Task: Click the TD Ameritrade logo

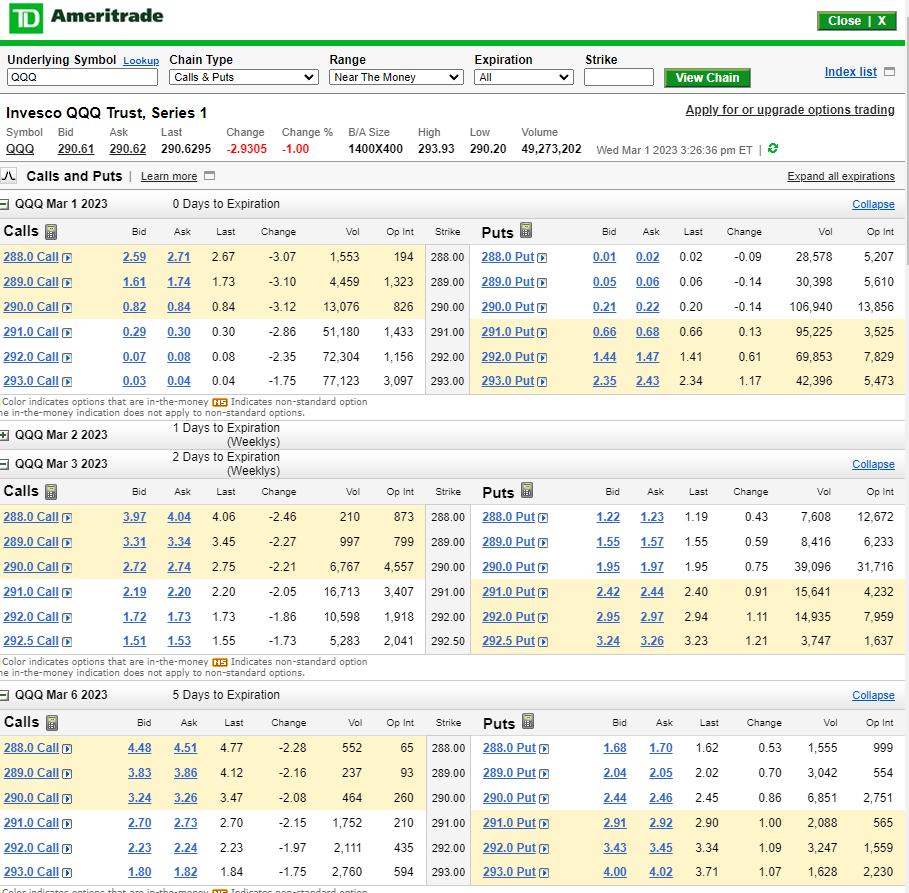Action: [x=86, y=18]
